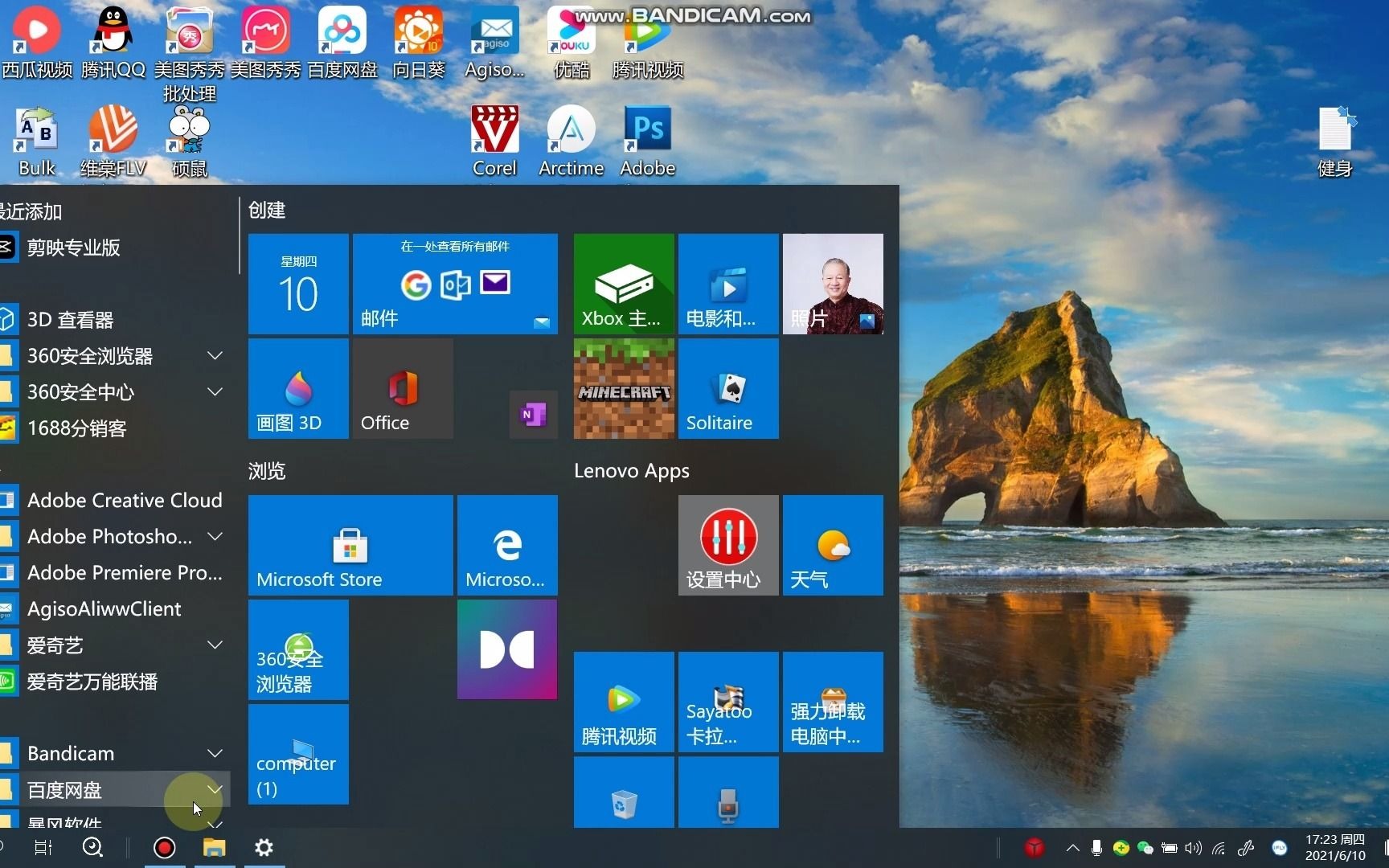Open the 健身 file on the desktop
Image resolution: width=1389 pixels, height=868 pixels.
[x=1335, y=141]
